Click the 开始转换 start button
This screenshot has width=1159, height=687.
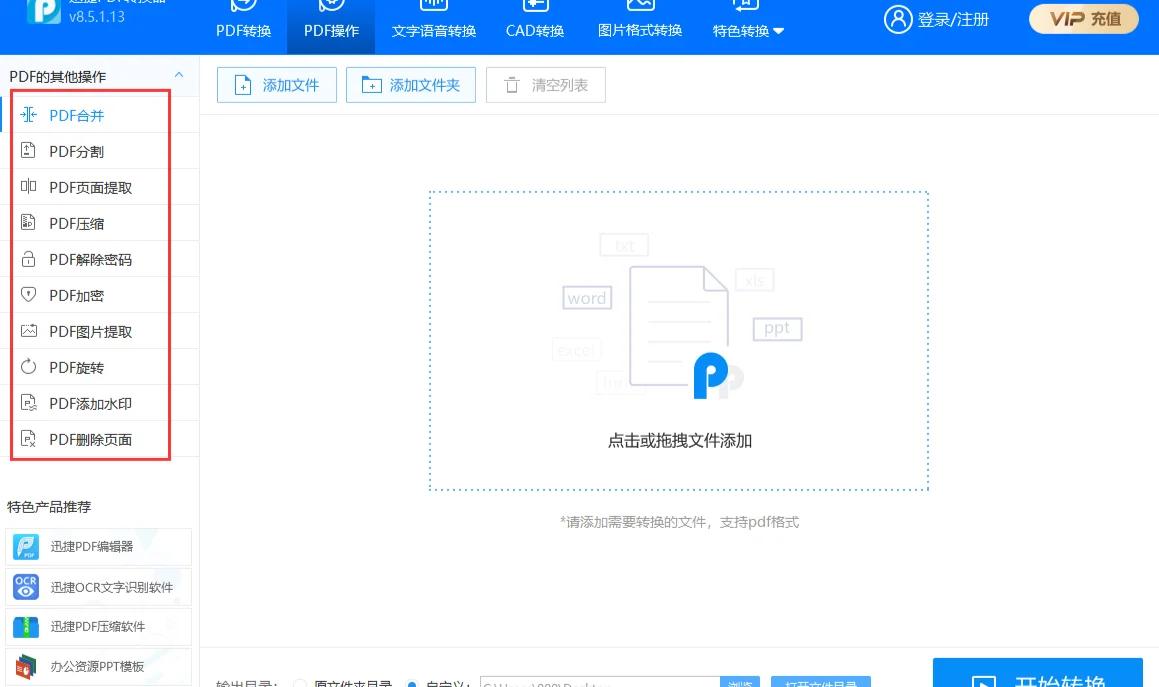1038,673
